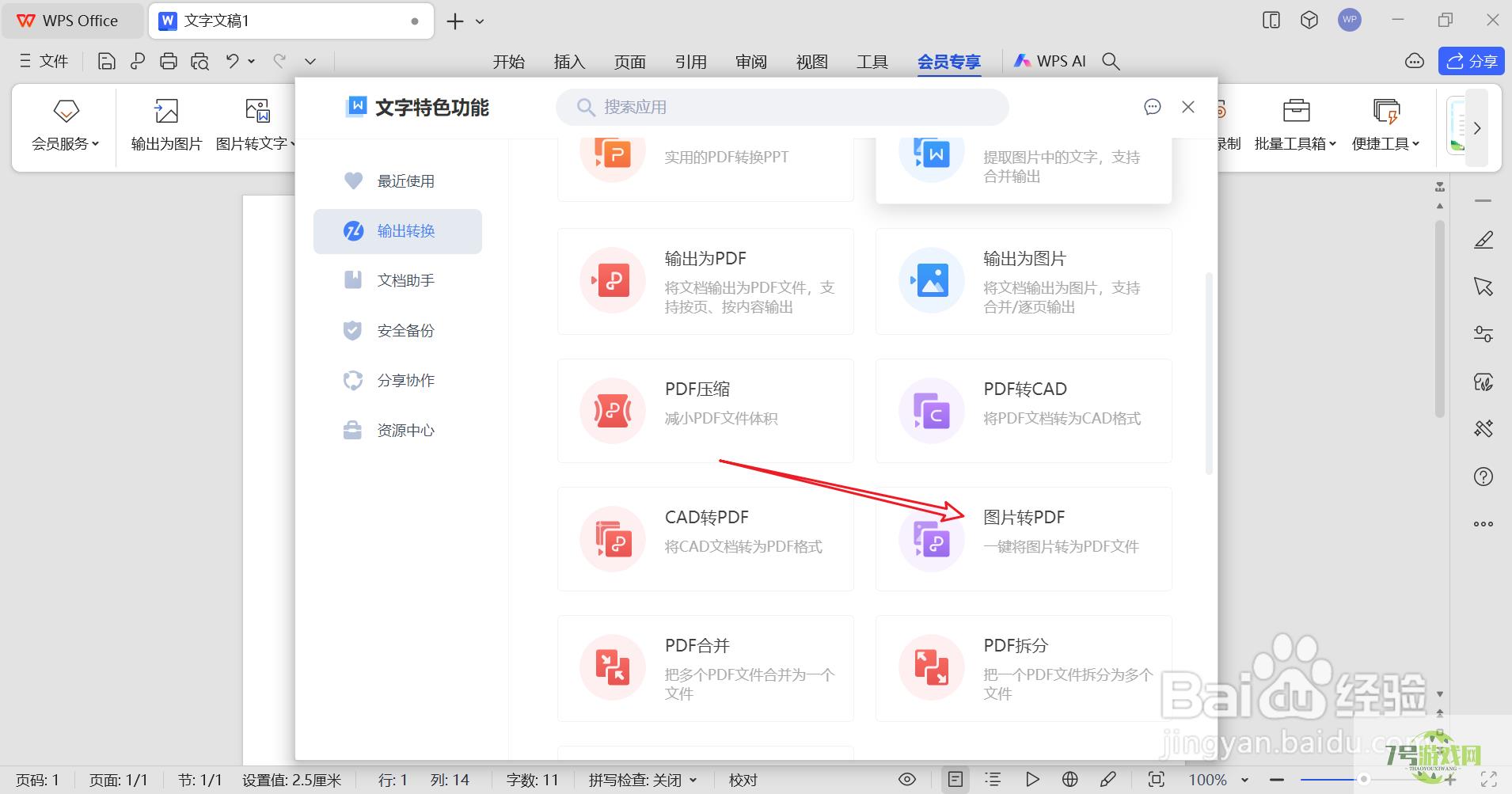Select the 图片转PDF card
This screenshot has height=794, width=1512.
coord(1024,539)
